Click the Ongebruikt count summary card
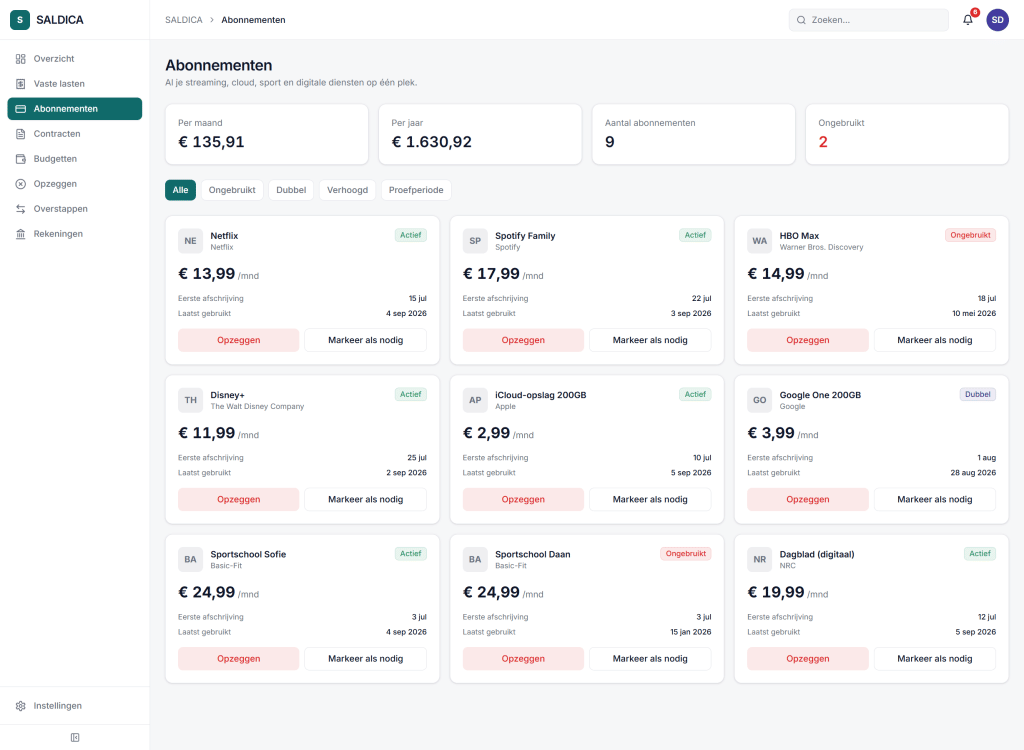This screenshot has height=750, width=1024. tap(907, 135)
